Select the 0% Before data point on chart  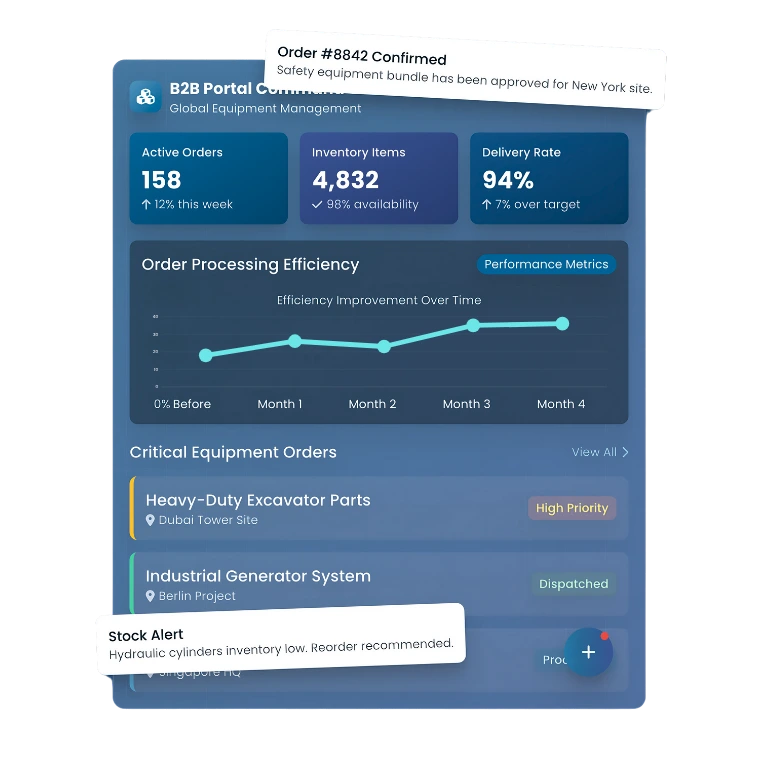coord(206,355)
